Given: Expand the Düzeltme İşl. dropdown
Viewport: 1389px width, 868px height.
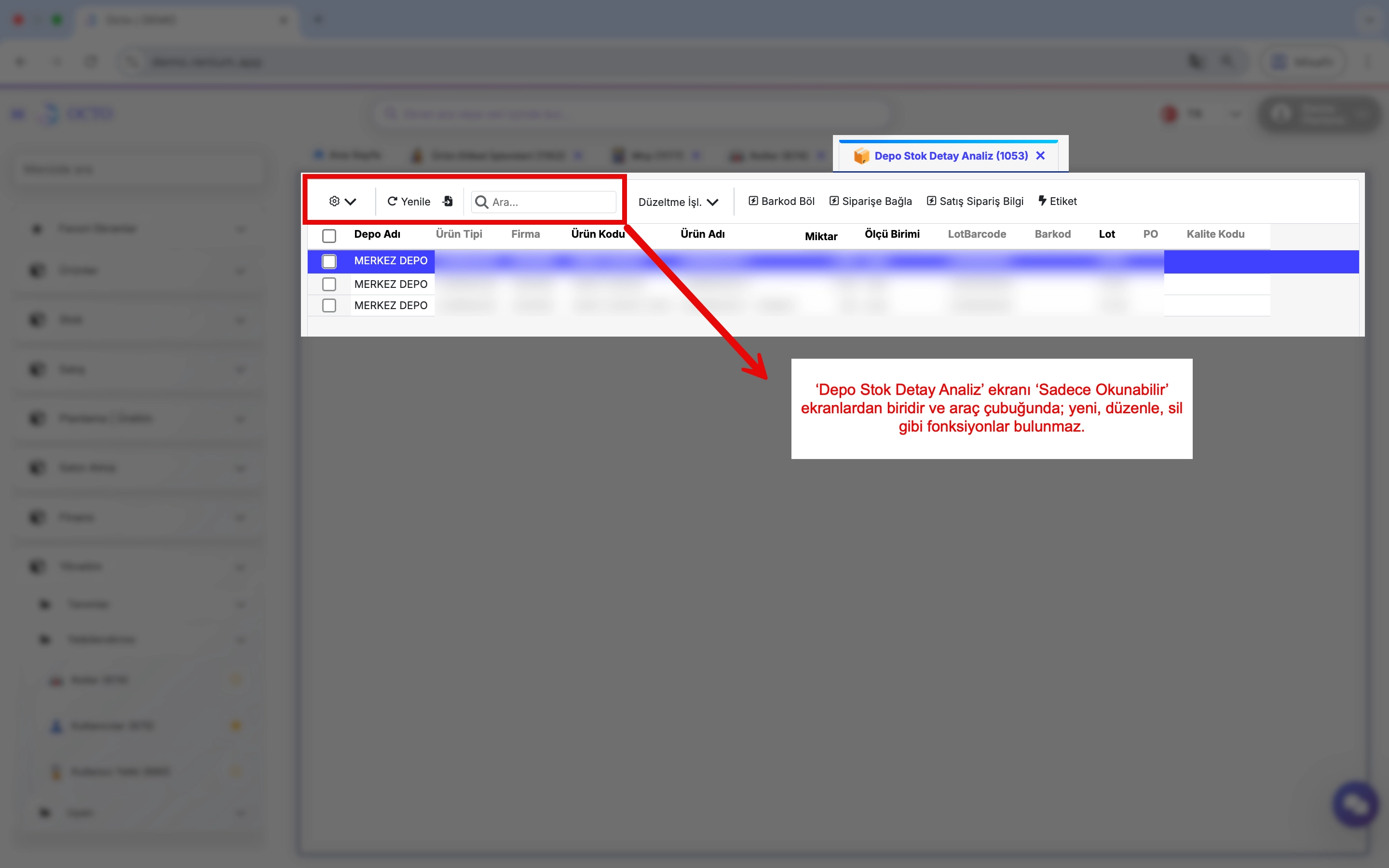Looking at the screenshot, I should [x=678, y=202].
